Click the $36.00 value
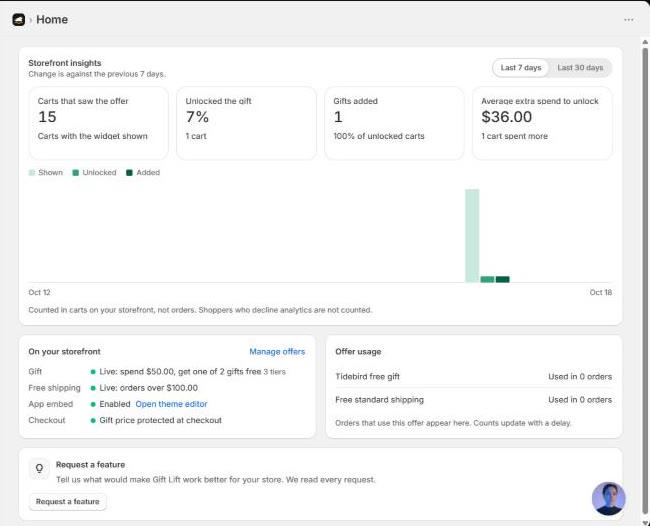The height and width of the screenshot is (526, 650). click(507, 117)
